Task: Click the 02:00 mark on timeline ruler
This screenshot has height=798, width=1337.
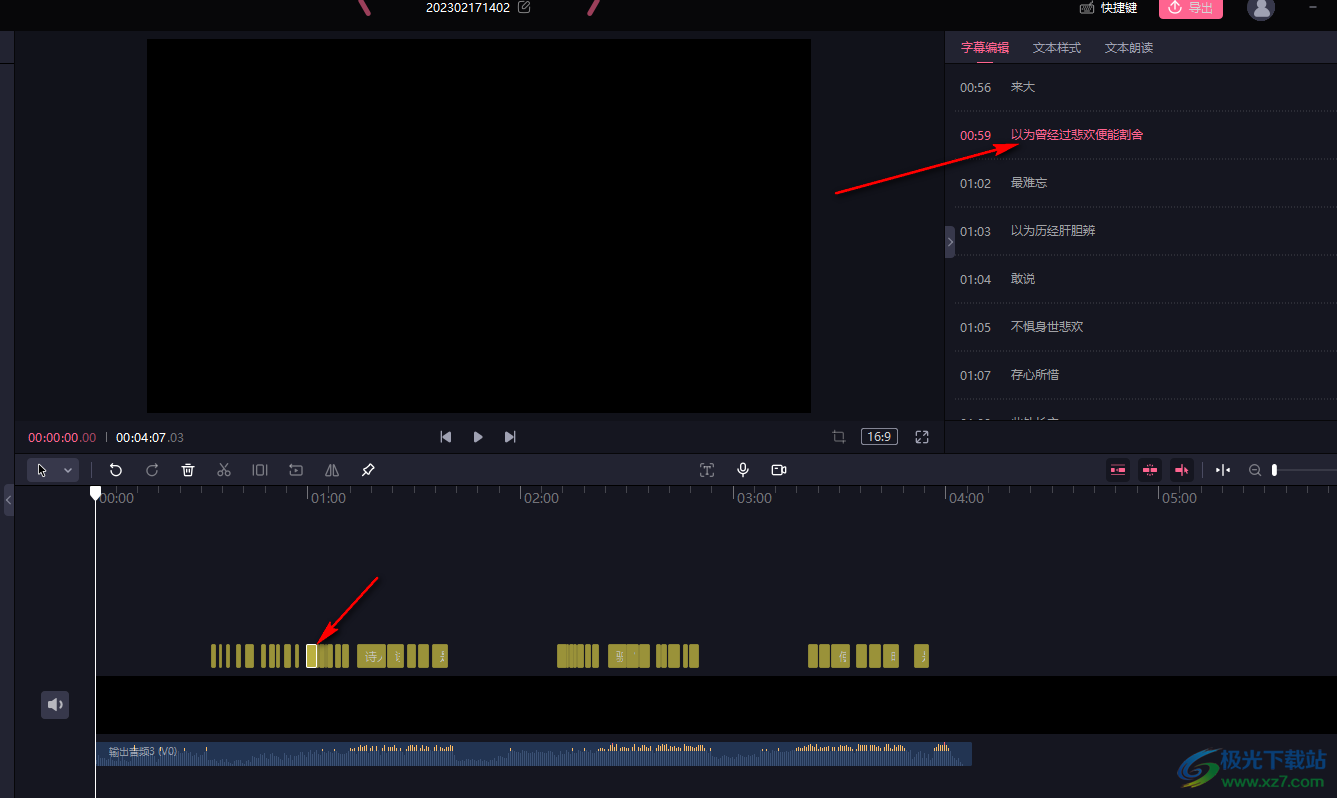Action: [541, 498]
